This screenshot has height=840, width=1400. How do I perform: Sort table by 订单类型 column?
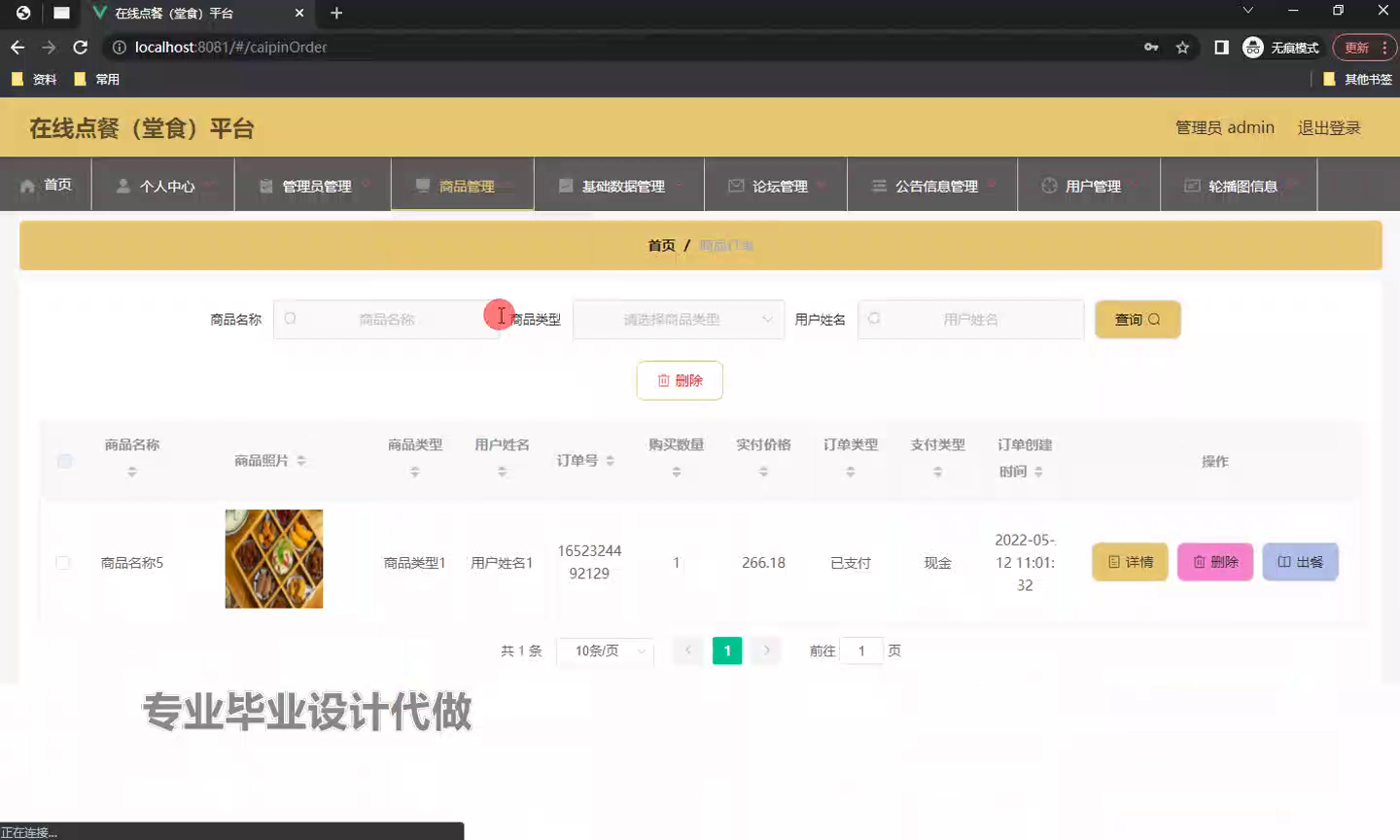click(851, 472)
